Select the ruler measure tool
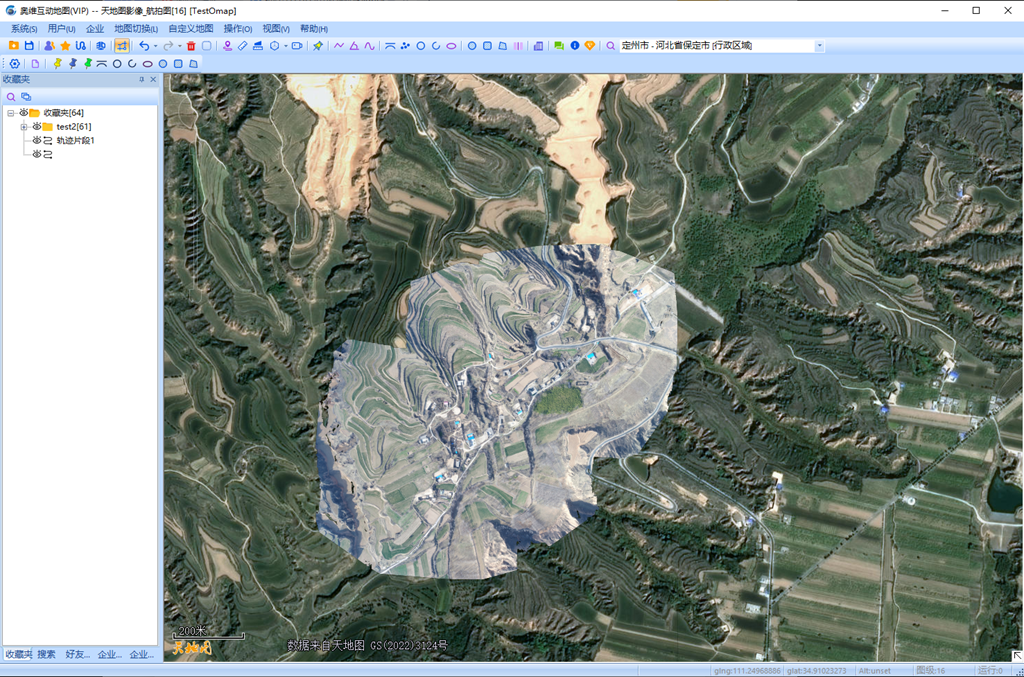Viewport: 1024px width, 677px height. [243, 46]
